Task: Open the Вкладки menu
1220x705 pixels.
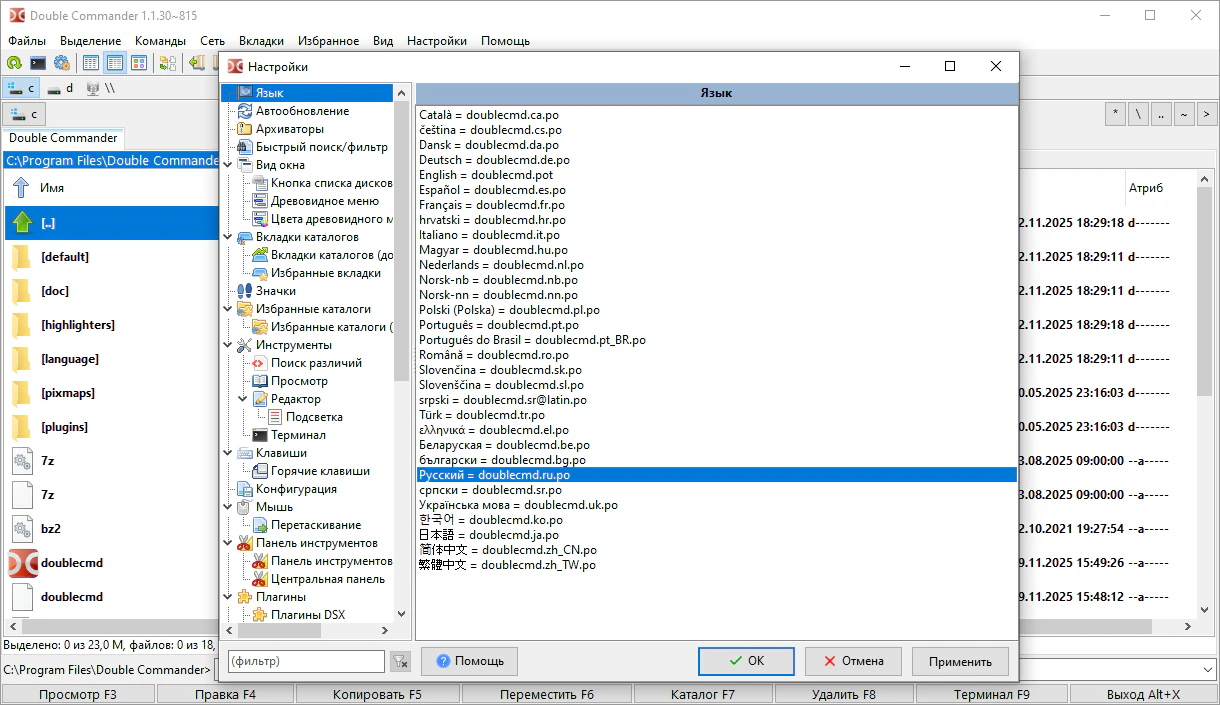Action: coord(261,41)
